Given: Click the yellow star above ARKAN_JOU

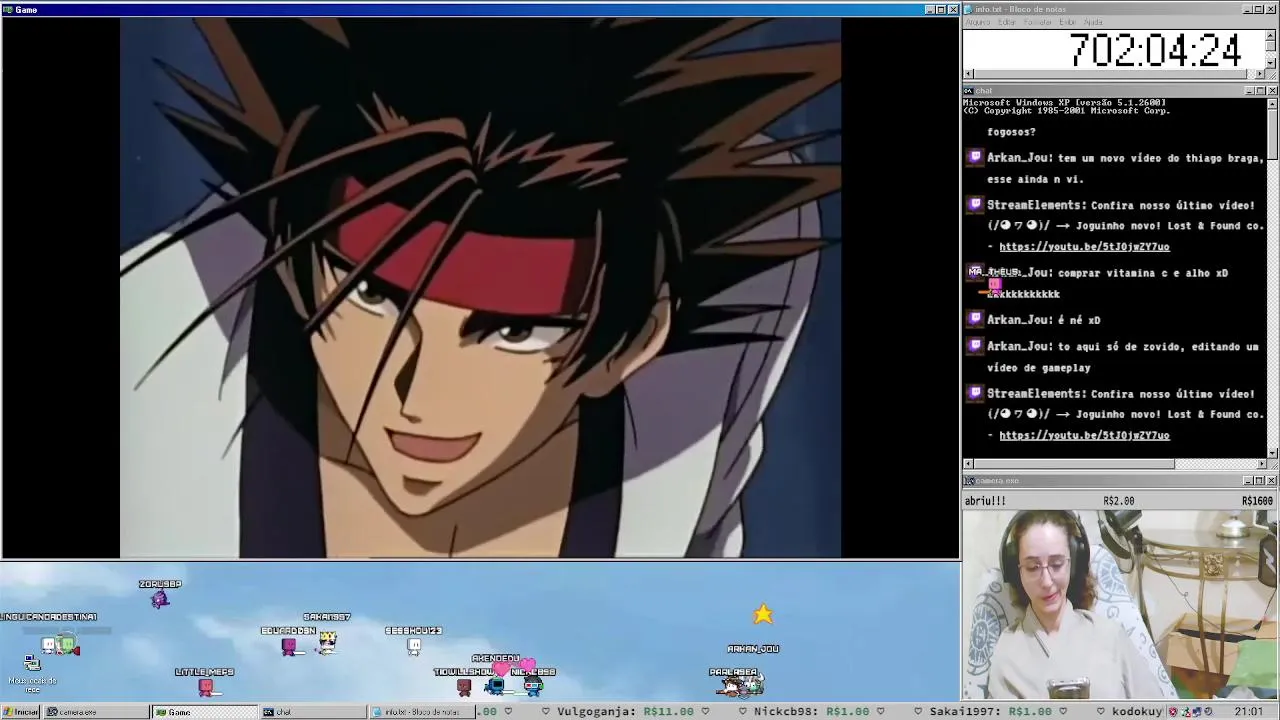Looking at the screenshot, I should pos(763,614).
